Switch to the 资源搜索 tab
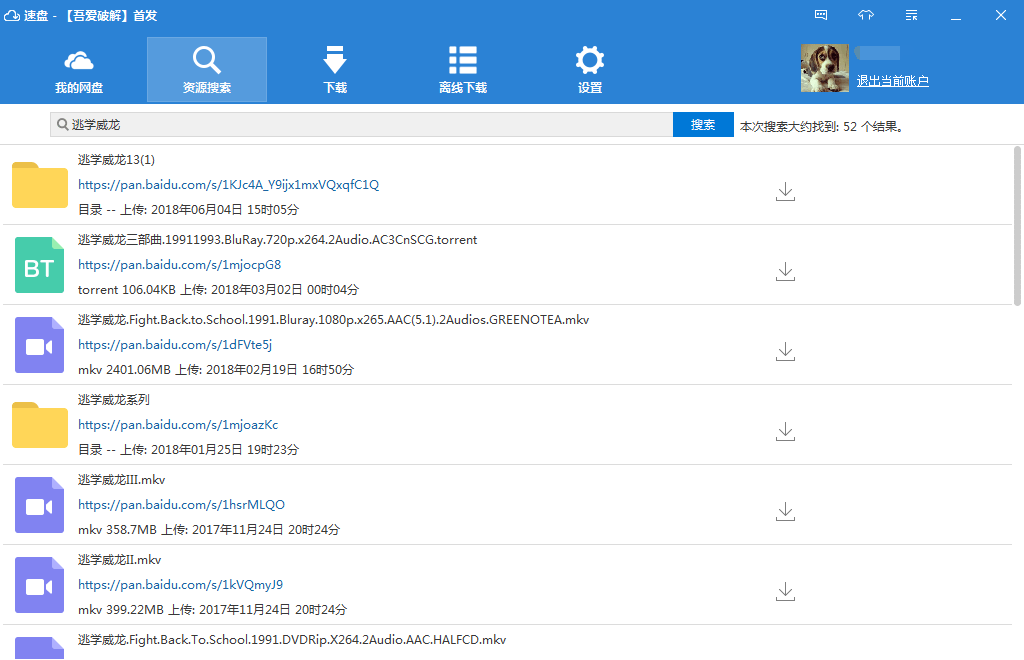Screen dimensions: 1024x660 click(x=207, y=70)
